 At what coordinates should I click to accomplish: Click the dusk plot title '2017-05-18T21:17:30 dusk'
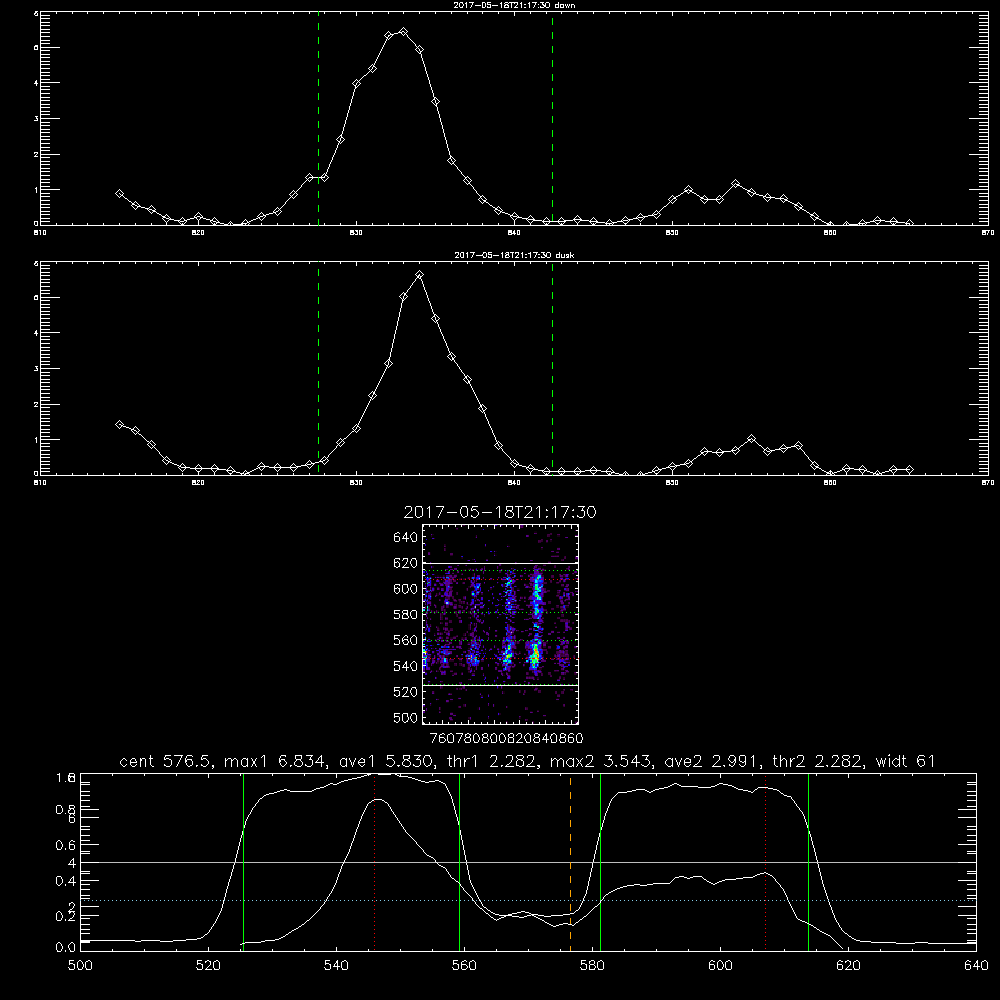tap(514, 255)
